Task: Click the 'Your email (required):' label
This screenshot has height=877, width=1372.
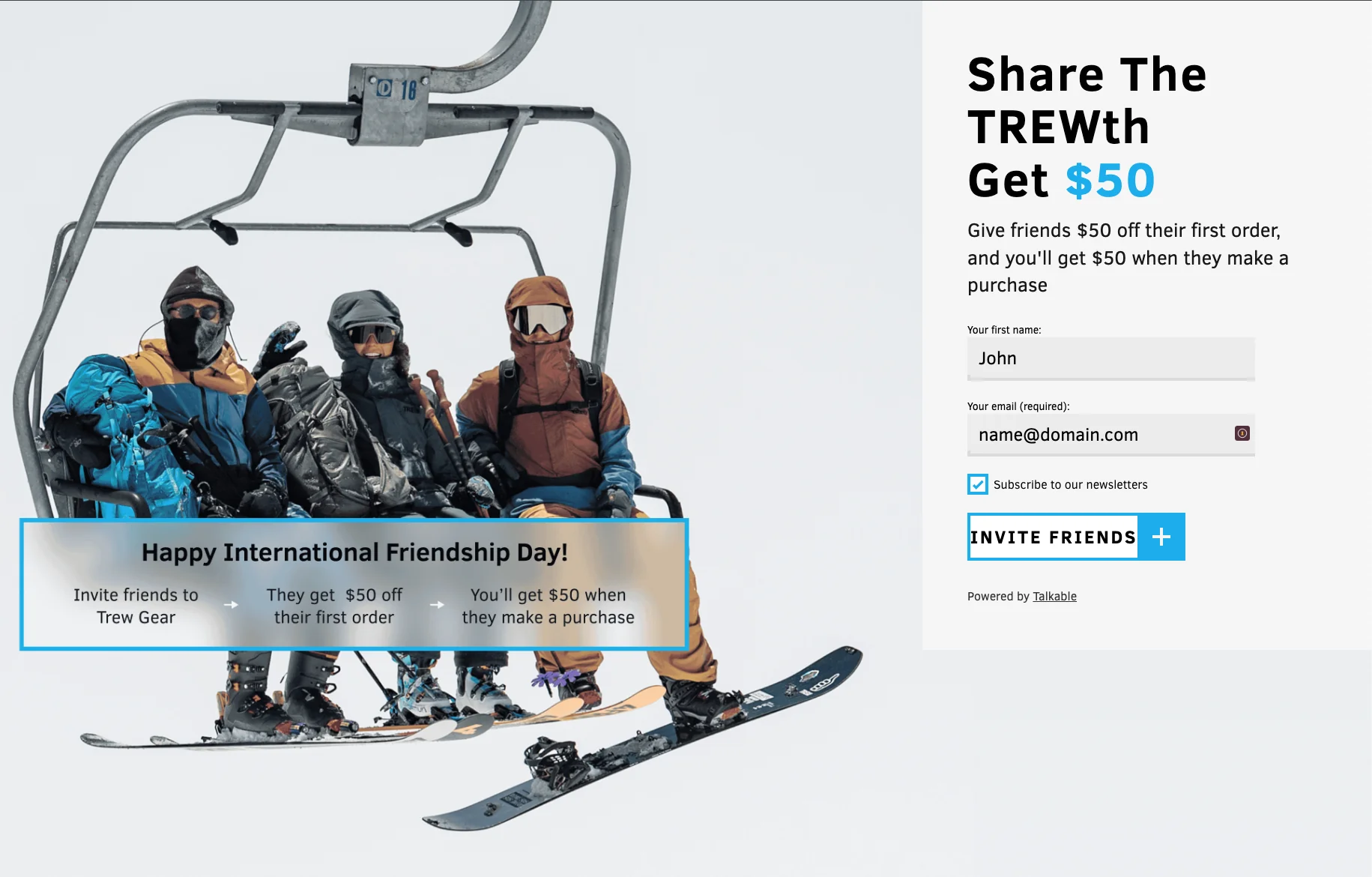Action: 1018,406
